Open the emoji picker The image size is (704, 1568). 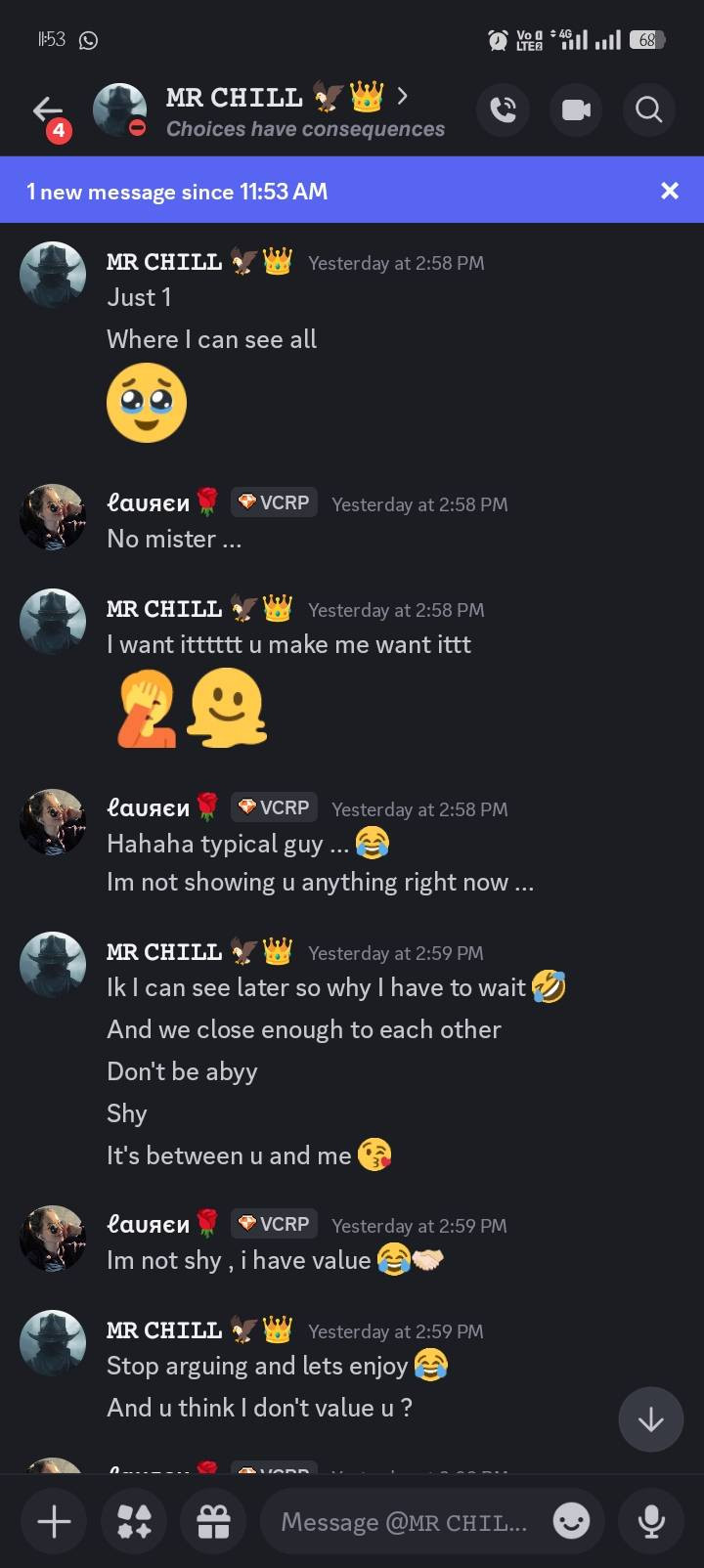click(571, 1521)
